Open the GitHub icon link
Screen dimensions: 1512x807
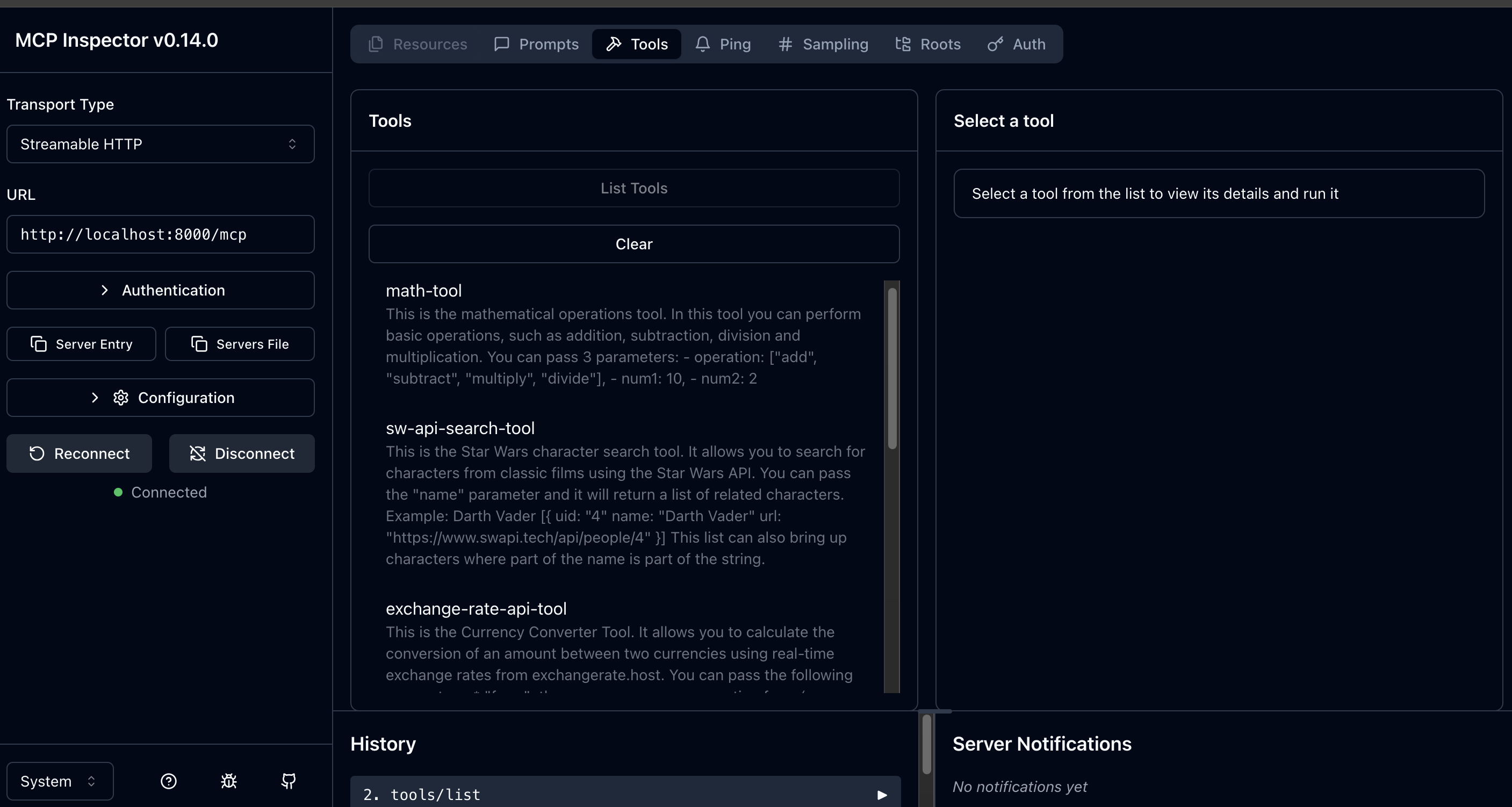pyautogui.click(x=288, y=781)
